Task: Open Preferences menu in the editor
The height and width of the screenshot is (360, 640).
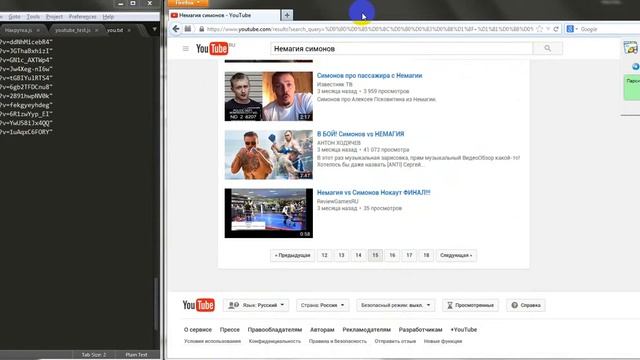Action: click(82, 17)
